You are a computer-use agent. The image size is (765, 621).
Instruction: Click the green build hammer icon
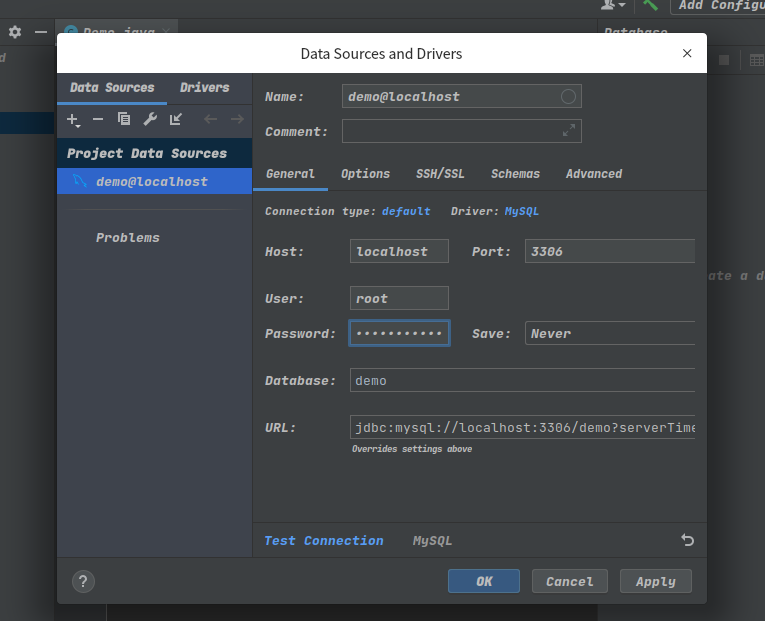pos(650,5)
